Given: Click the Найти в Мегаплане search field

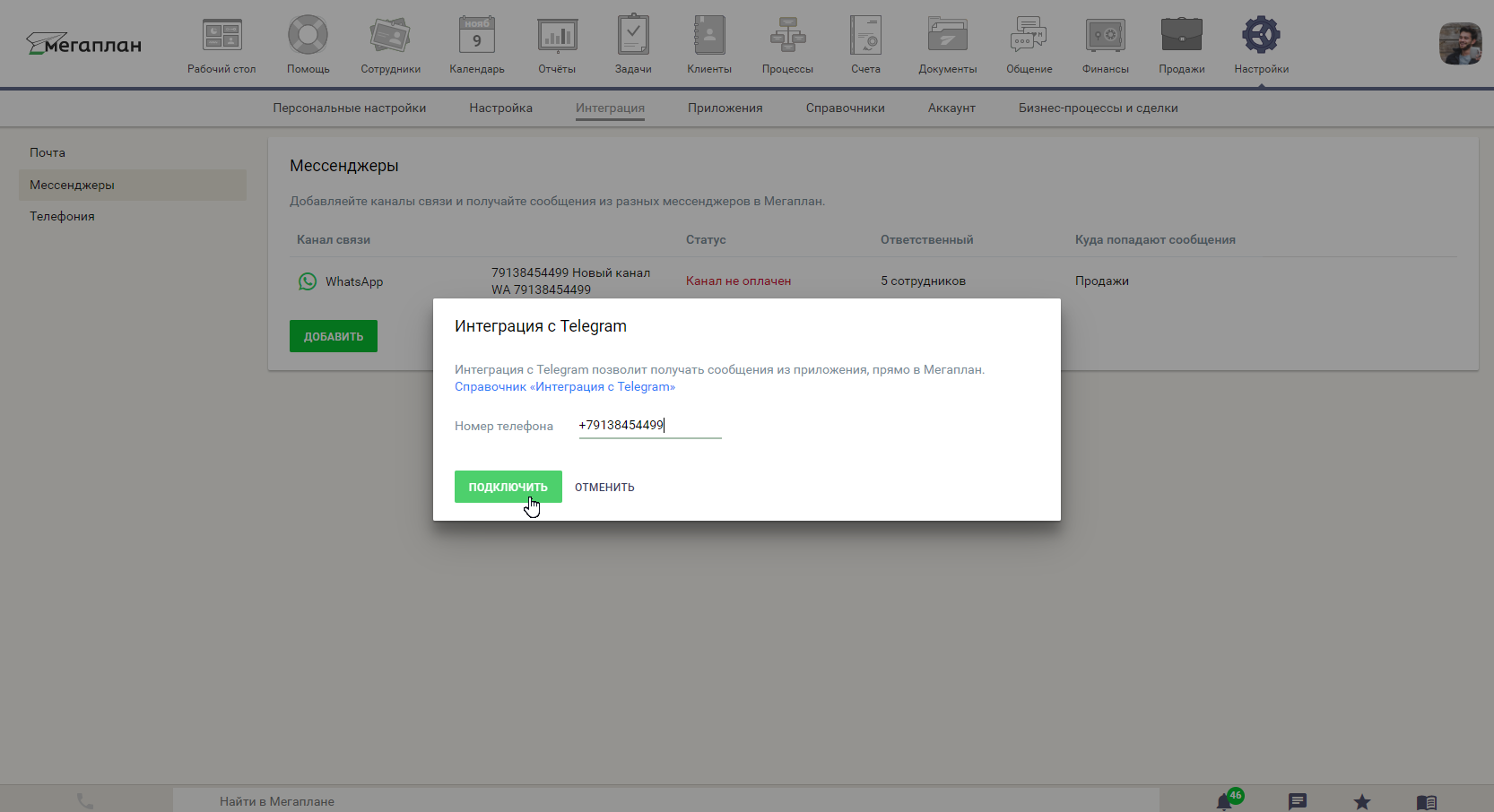Looking at the screenshot, I should click(665, 801).
